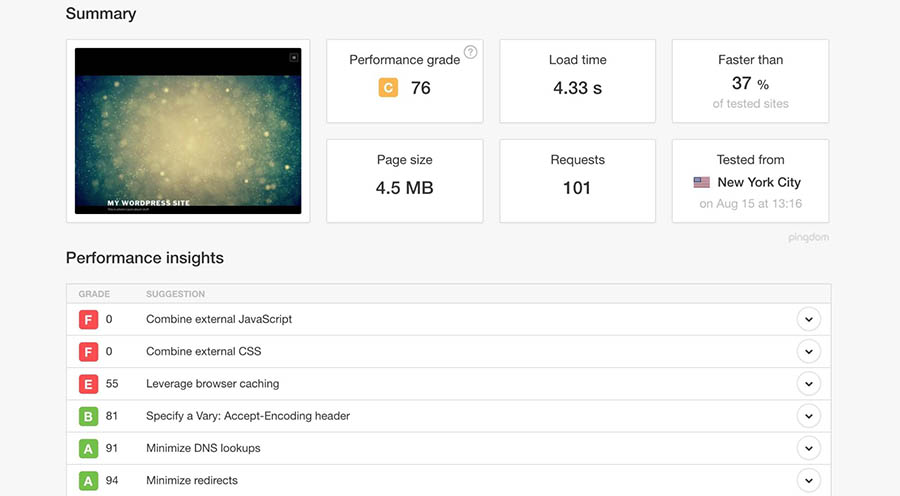Expand the Combine external CSS details
Image resolution: width=900 pixels, height=496 pixels.
(808, 352)
